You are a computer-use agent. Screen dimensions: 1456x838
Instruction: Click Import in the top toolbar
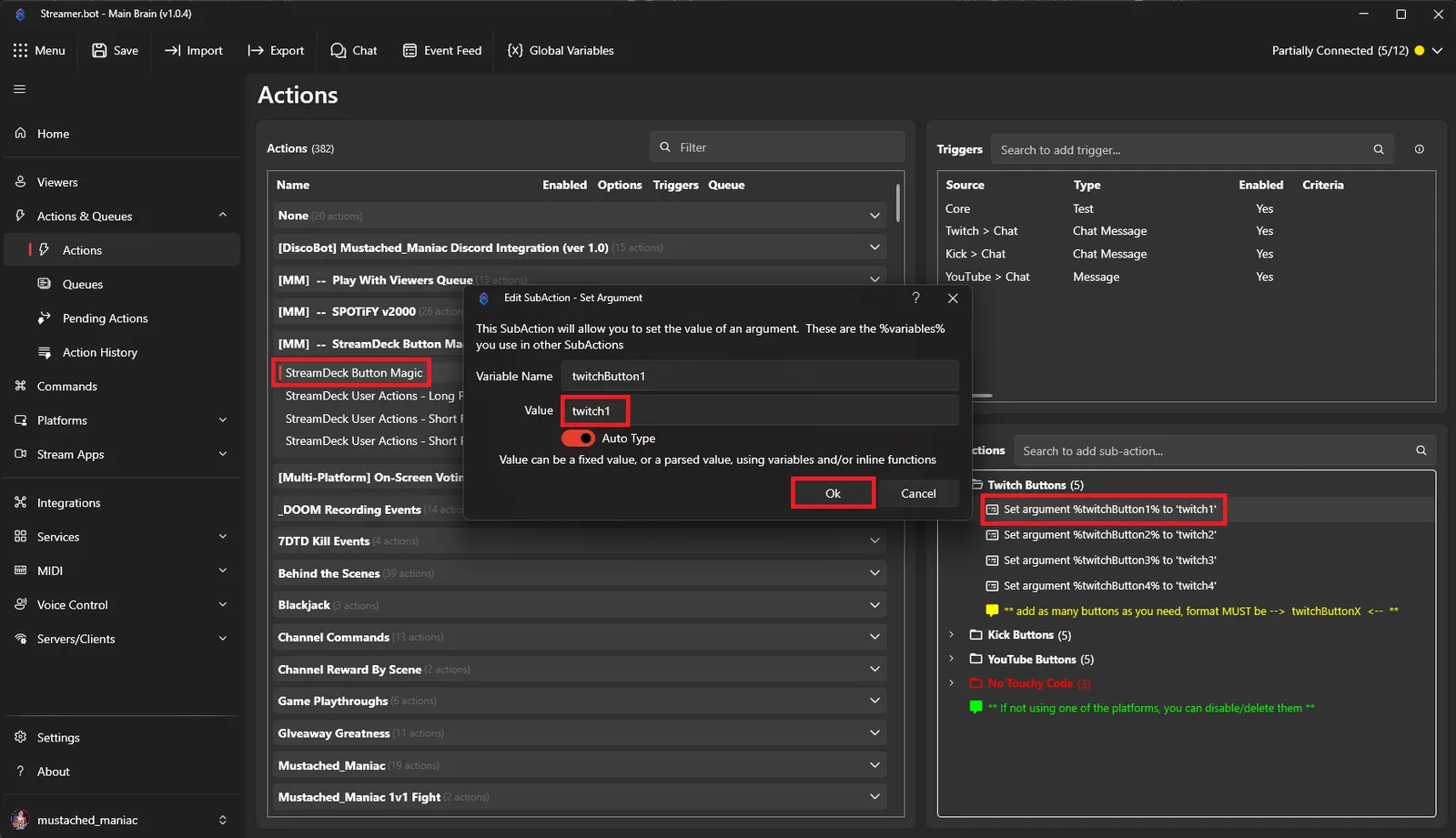tap(193, 50)
